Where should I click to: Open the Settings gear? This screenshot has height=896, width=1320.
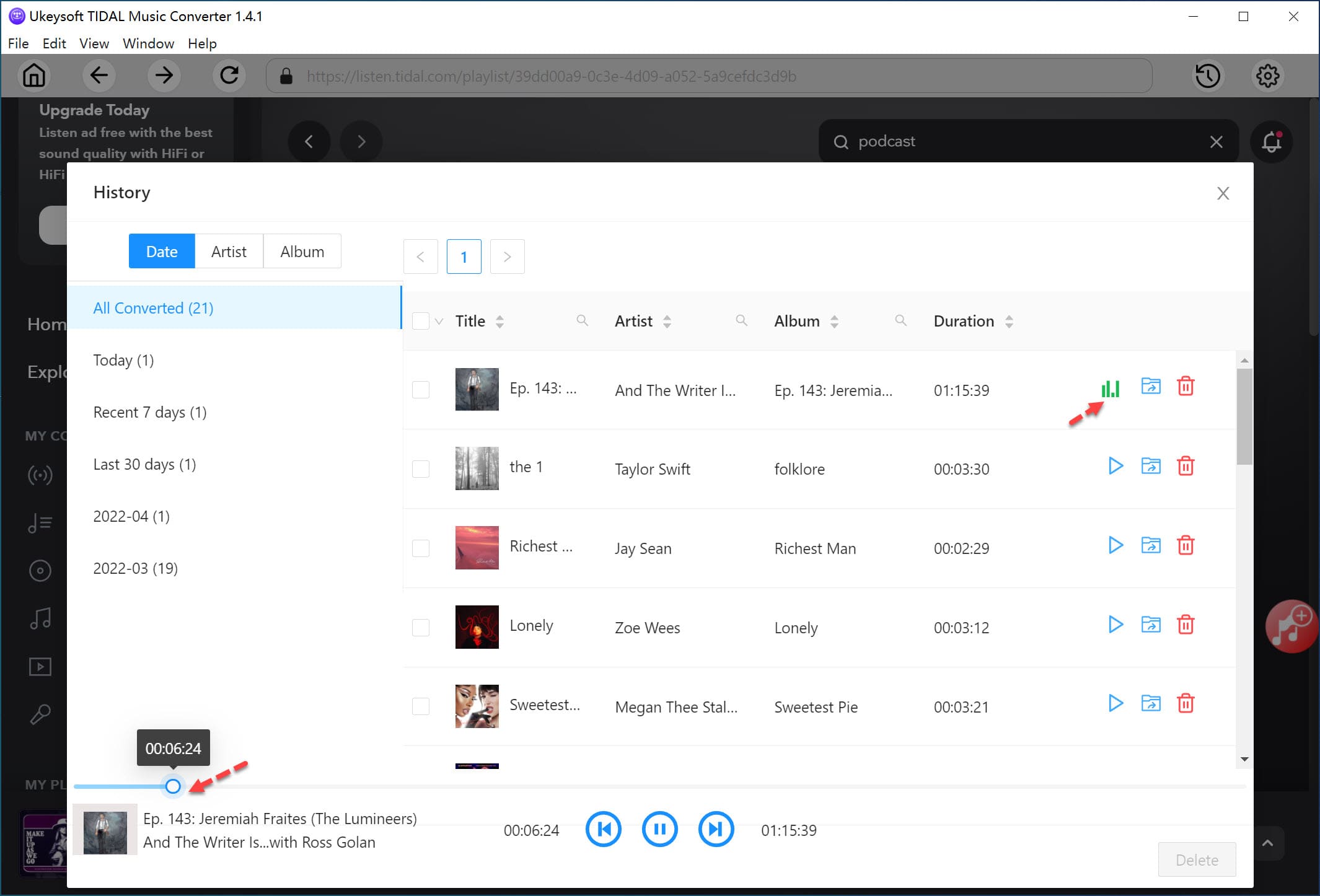click(1267, 76)
